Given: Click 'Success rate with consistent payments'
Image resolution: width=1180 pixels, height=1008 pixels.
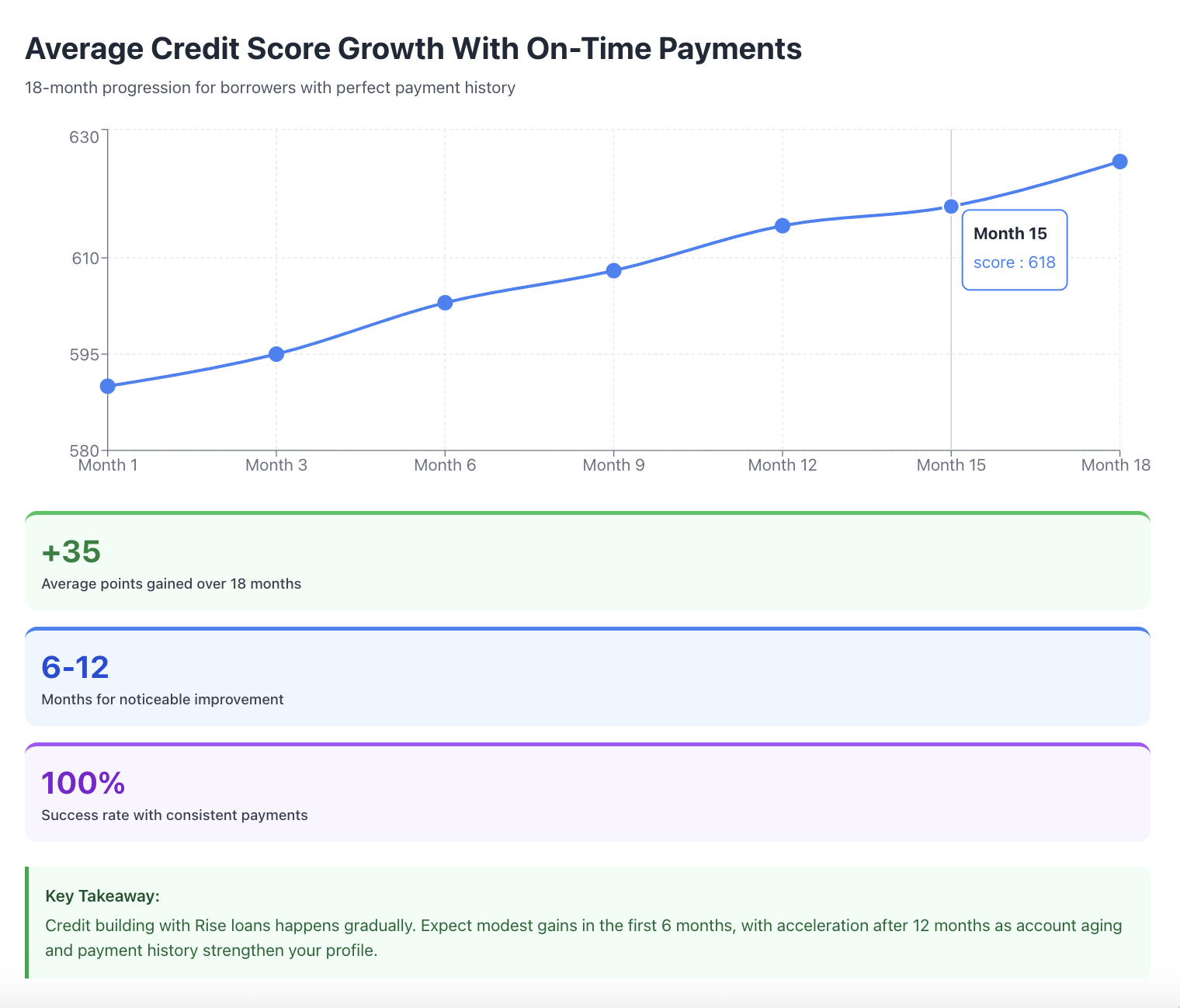Looking at the screenshot, I should coord(175,815).
